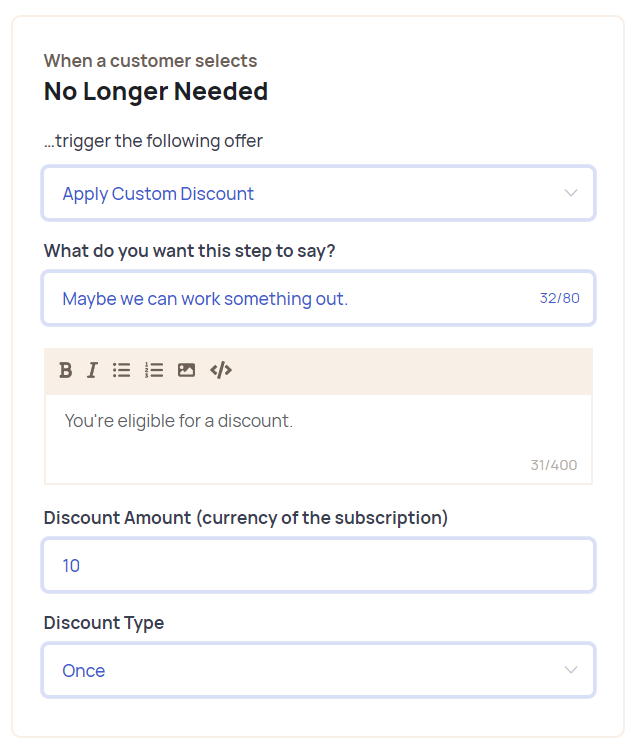Click the Discount Amount label
This screenshot has width=644, height=748.
tap(246, 517)
